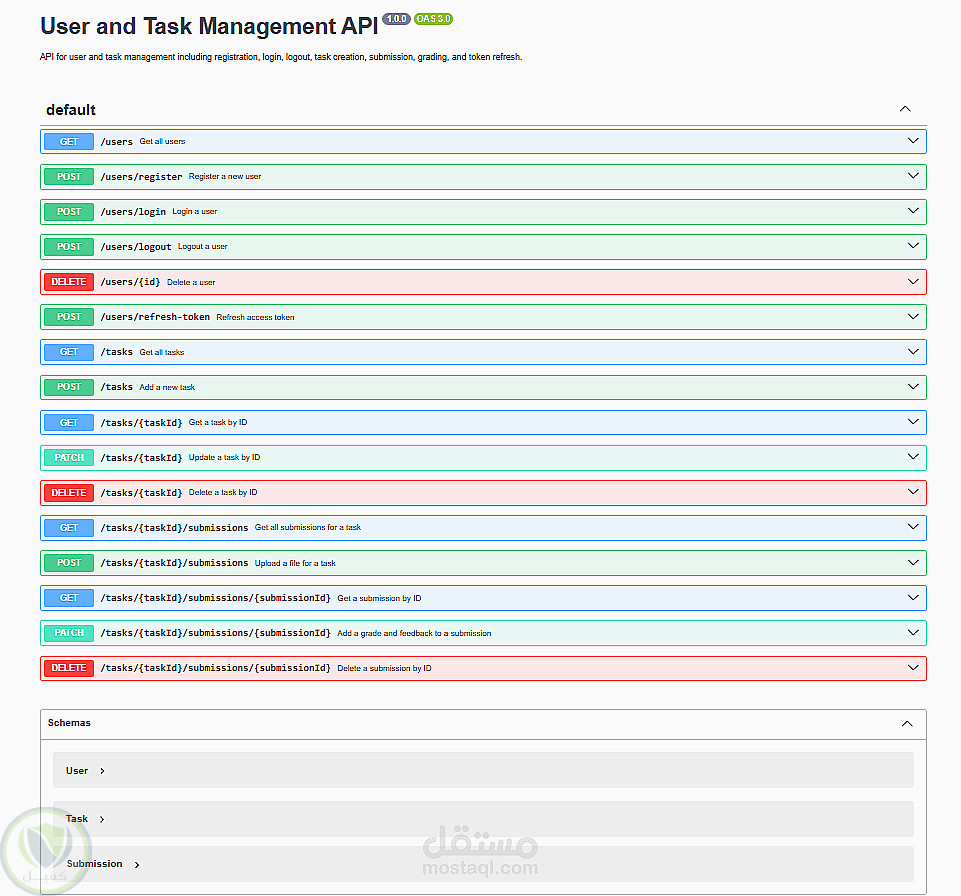Expand Get a submission by ID chevron
This screenshot has width=961, height=896.
tap(913, 597)
